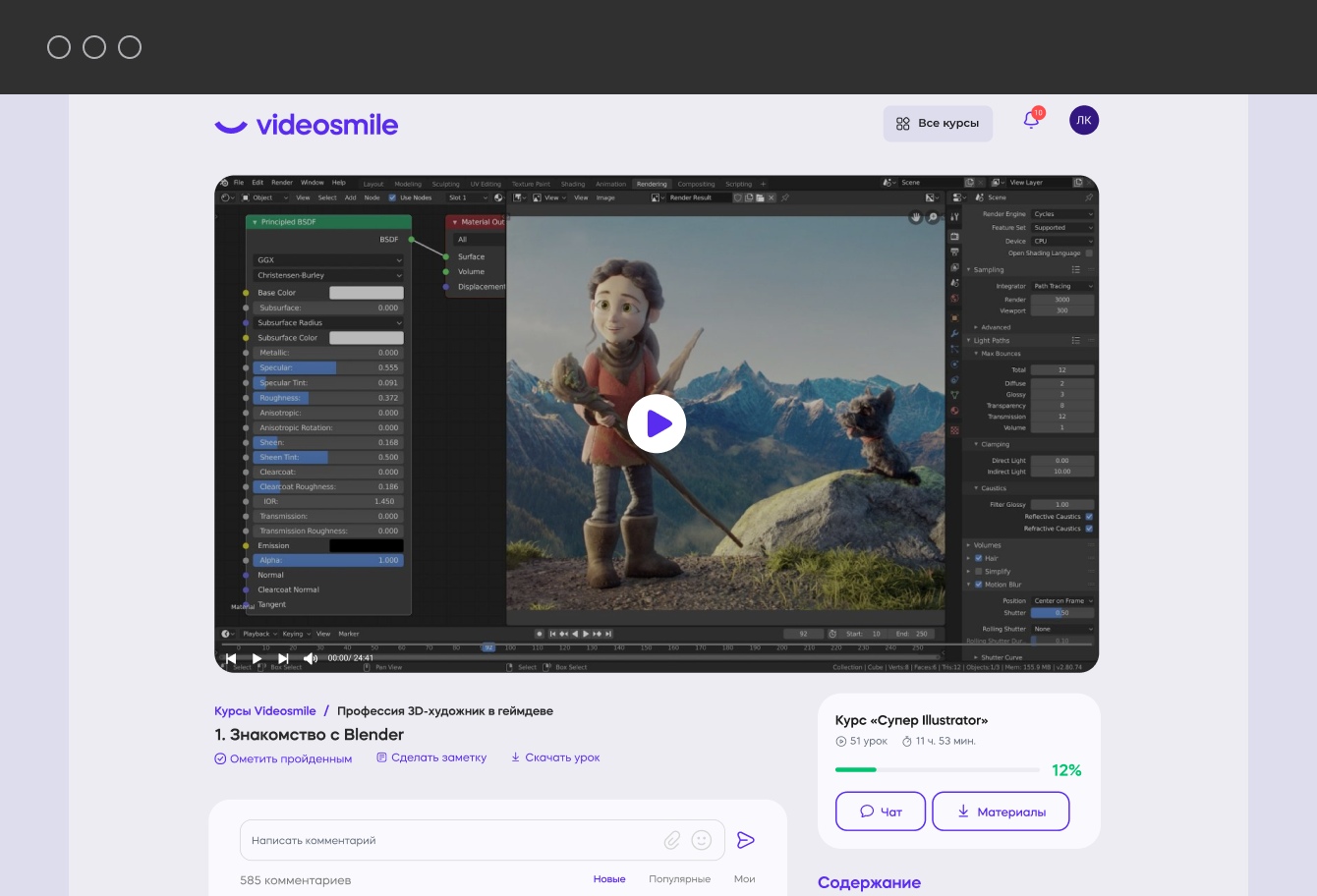This screenshot has height=896, width=1317.
Task: Open the emoji picker smiley icon
Action: 702,840
